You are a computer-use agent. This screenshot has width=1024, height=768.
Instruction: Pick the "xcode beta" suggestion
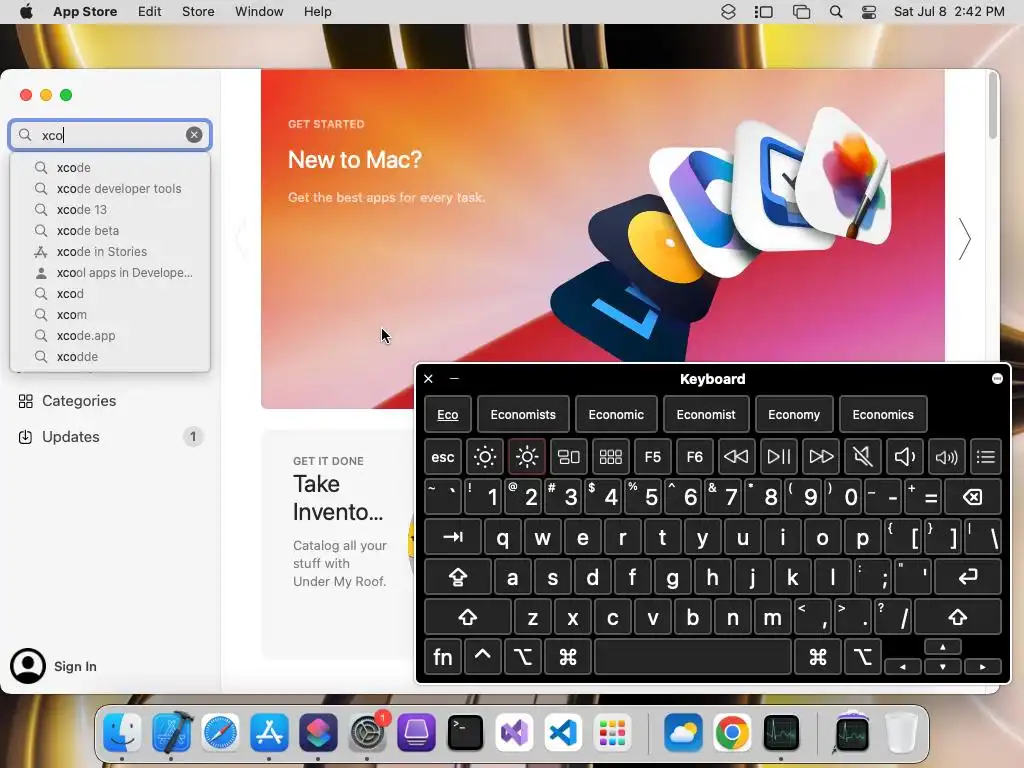(110, 231)
